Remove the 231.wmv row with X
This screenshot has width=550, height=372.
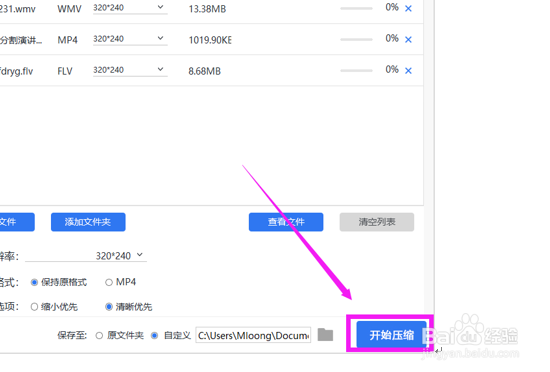pyautogui.click(x=408, y=9)
